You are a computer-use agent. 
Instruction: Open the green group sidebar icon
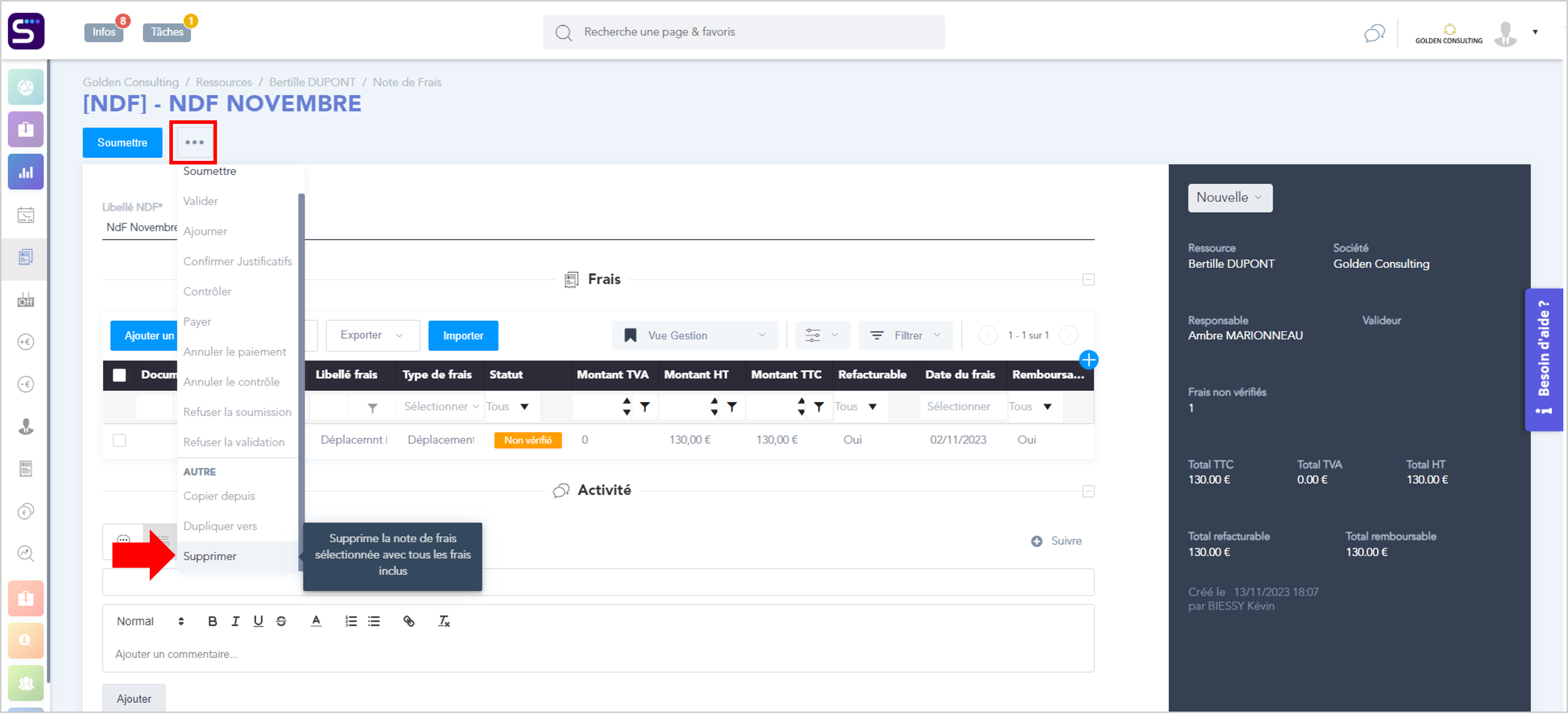(26, 683)
